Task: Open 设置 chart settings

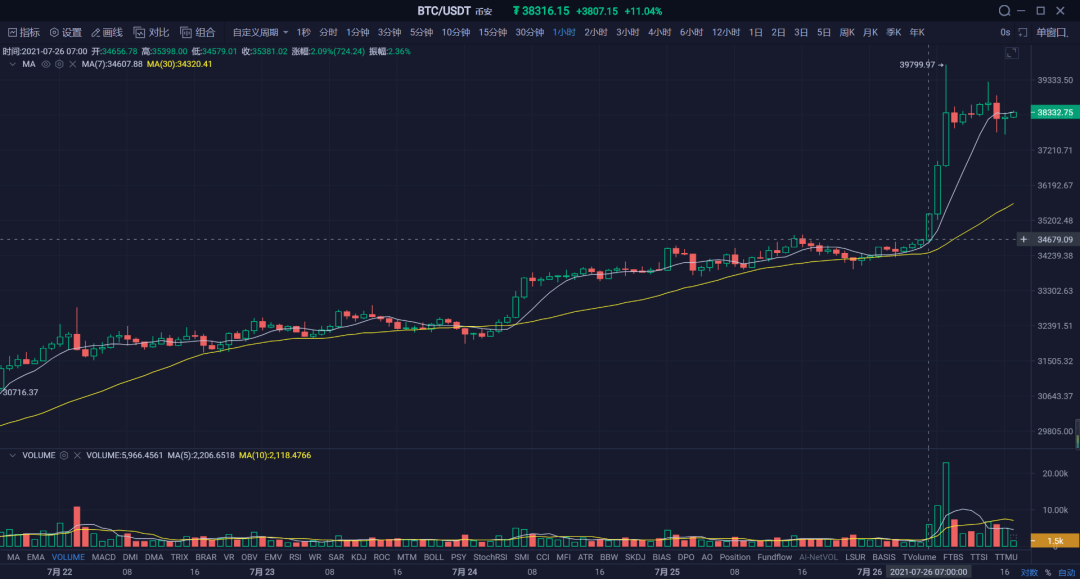Action: click(x=65, y=32)
